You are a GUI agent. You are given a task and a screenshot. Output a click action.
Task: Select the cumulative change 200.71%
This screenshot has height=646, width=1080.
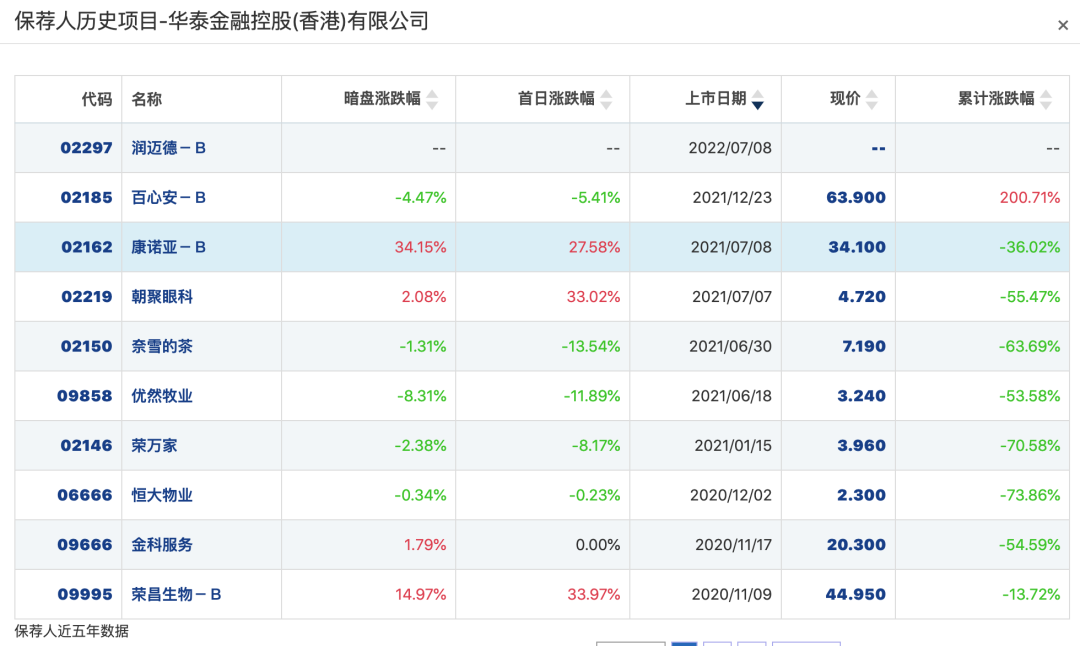coord(1030,198)
